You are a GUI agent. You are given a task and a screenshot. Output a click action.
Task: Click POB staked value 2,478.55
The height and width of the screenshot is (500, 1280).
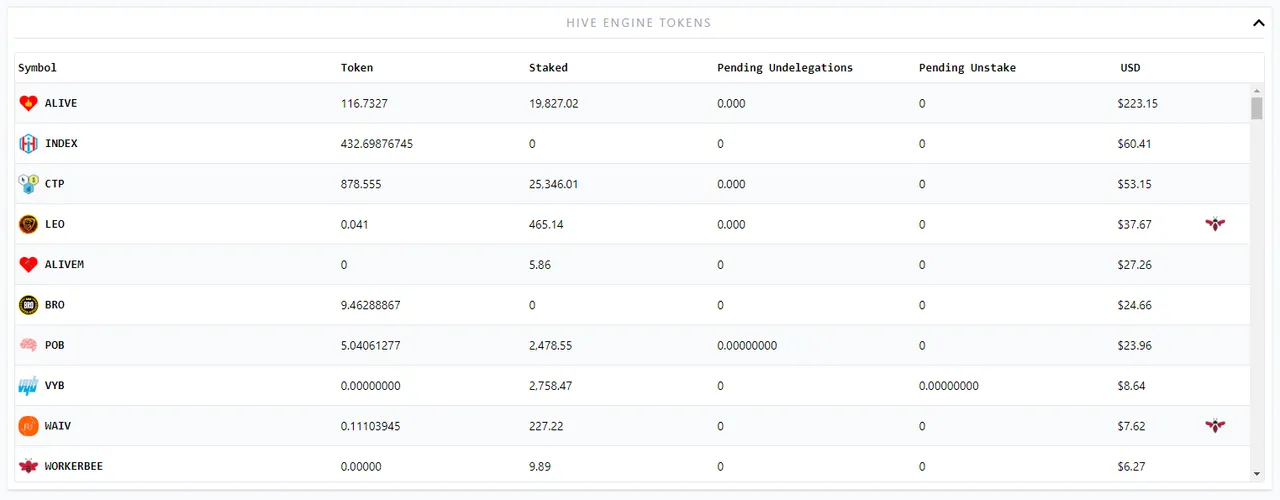pos(551,345)
